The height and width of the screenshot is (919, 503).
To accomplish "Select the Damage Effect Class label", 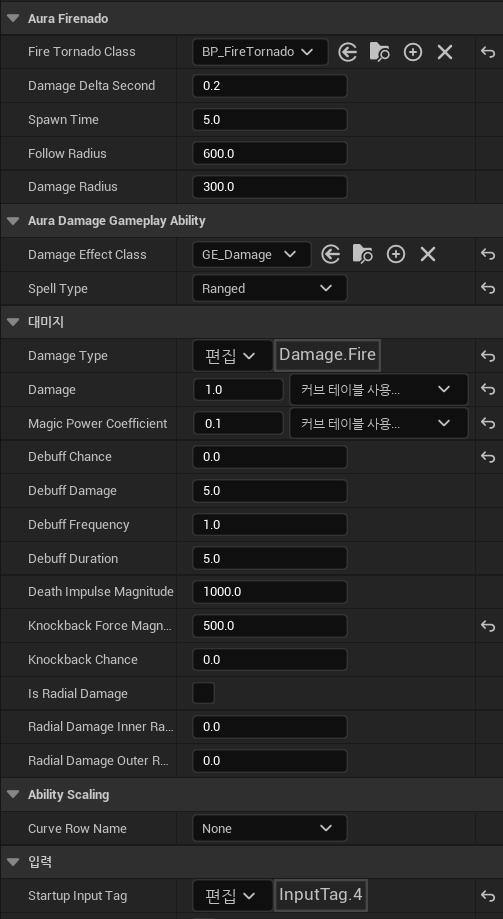I will 87,254.
